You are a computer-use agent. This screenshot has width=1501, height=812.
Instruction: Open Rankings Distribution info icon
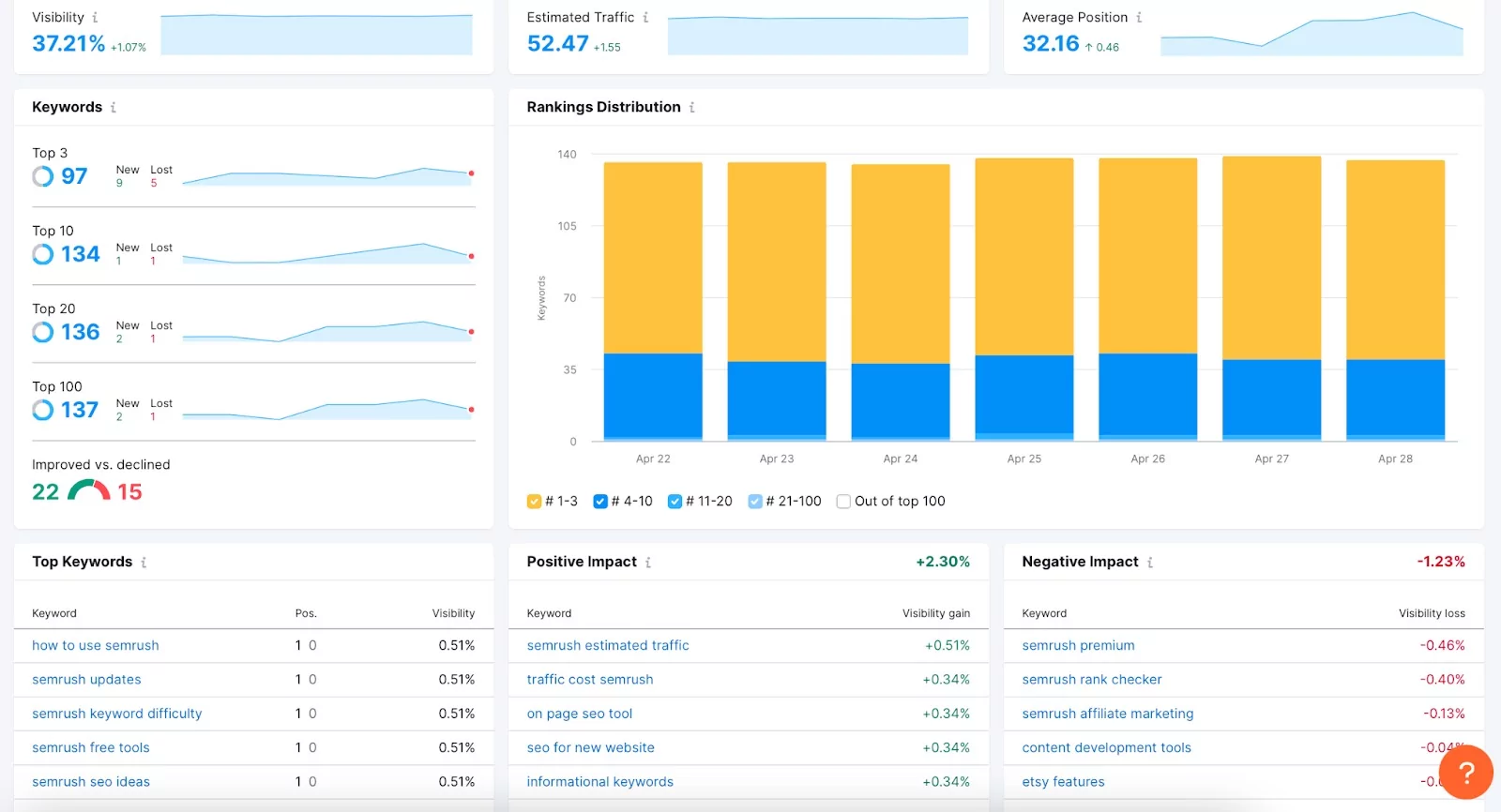[x=692, y=108]
